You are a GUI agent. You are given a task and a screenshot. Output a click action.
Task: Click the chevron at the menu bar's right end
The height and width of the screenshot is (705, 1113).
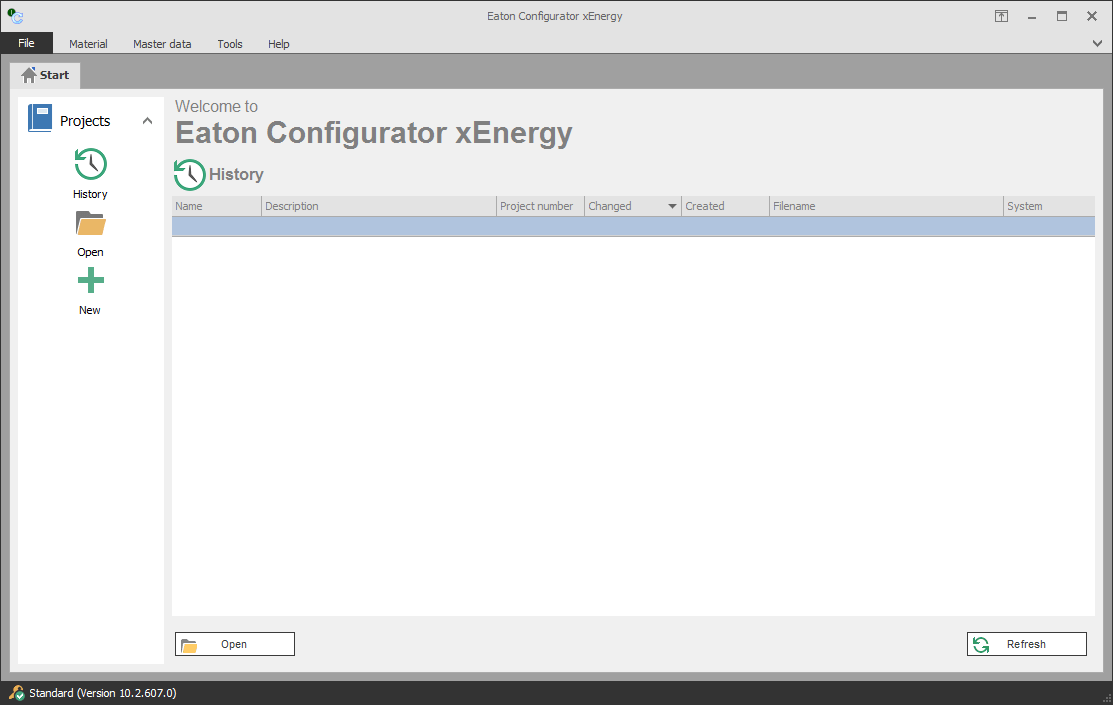coord(1097,43)
